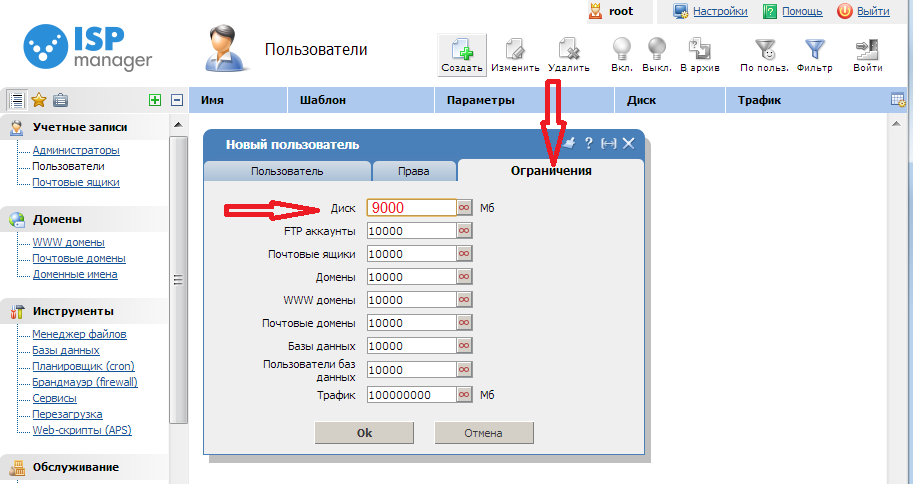Switch to the Права tab
Screen dimensions: 913x484
tap(413, 171)
